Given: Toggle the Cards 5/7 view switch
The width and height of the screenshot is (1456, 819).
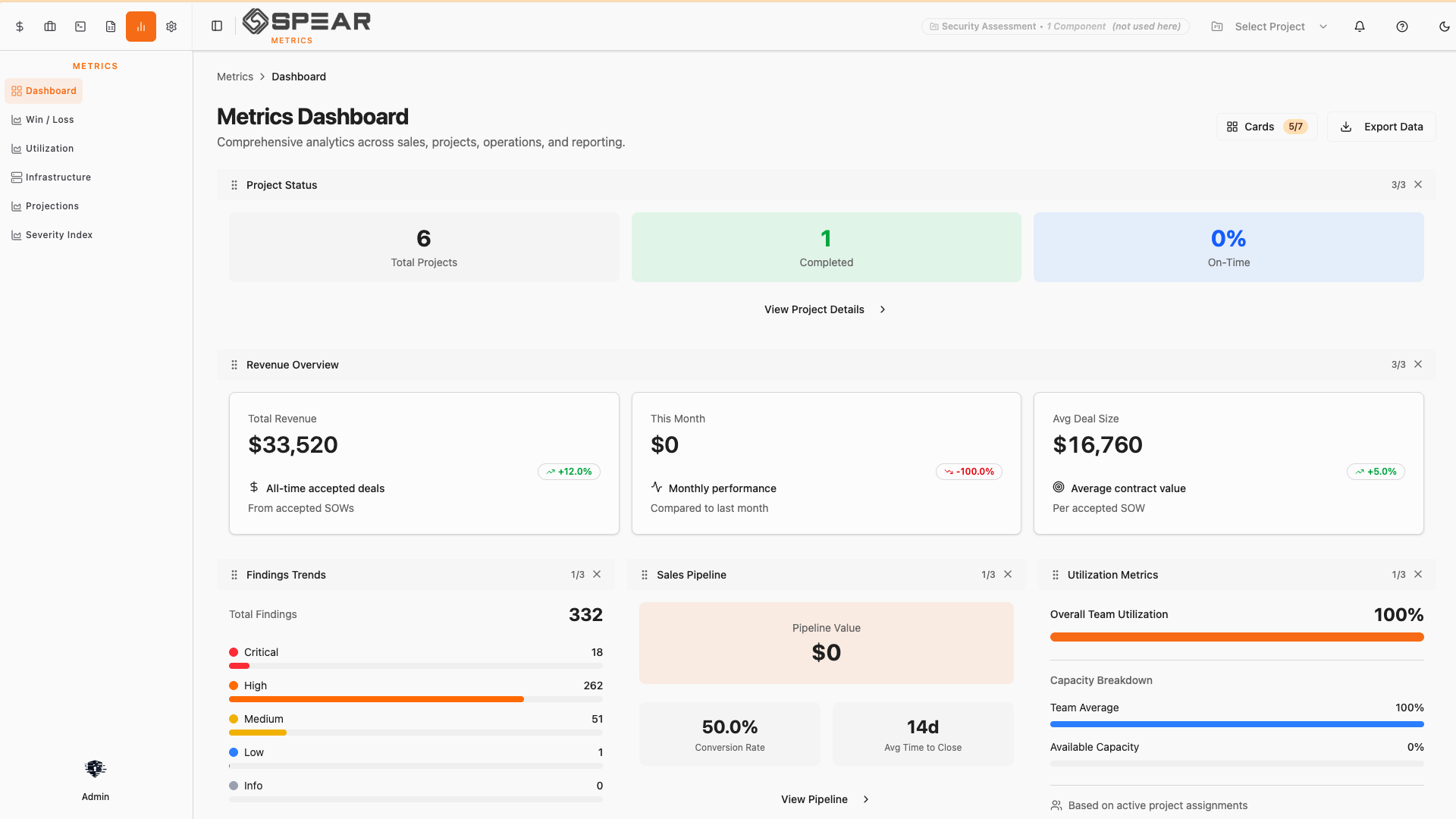Looking at the screenshot, I should pyautogui.click(x=1266, y=127).
